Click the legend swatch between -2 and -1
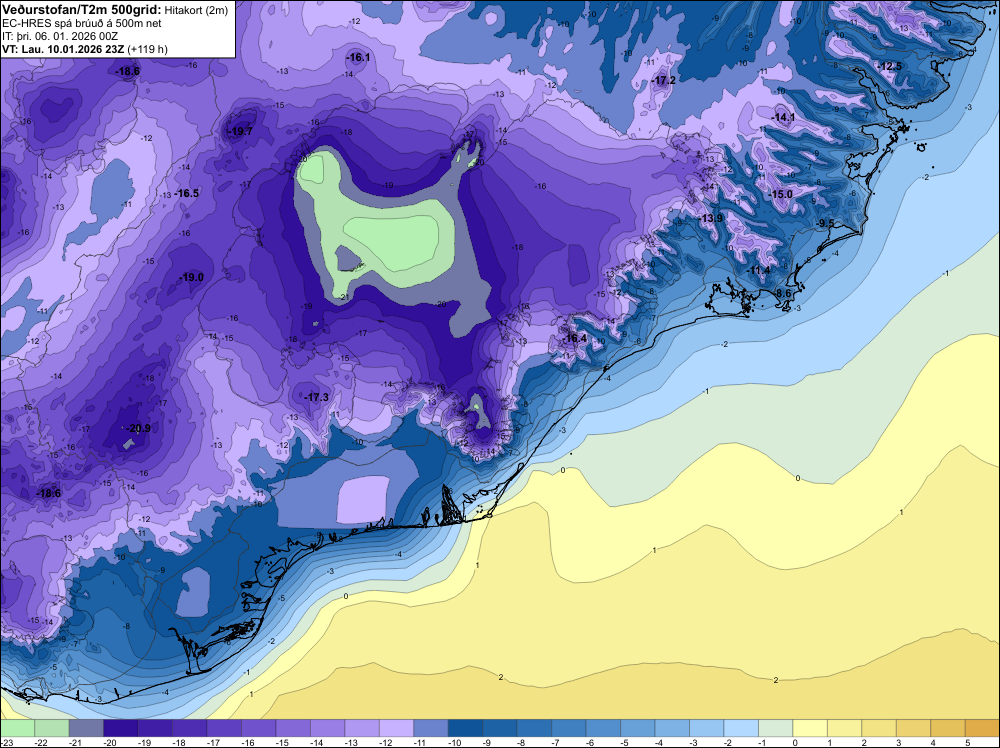1000x748 pixels. point(740,728)
